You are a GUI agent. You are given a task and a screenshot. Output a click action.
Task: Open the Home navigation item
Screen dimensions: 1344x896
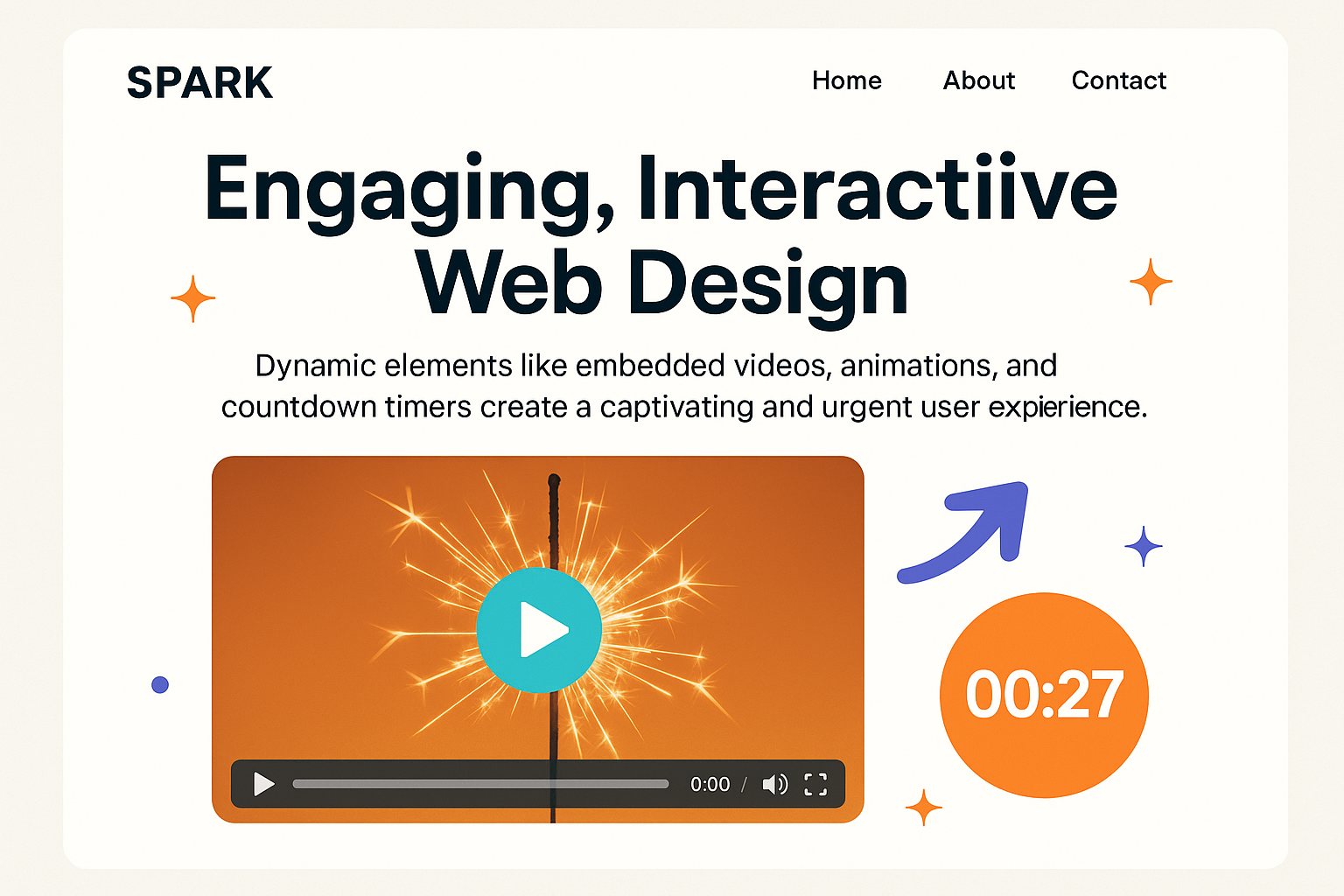pyautogui.click(x=846, y=80)
